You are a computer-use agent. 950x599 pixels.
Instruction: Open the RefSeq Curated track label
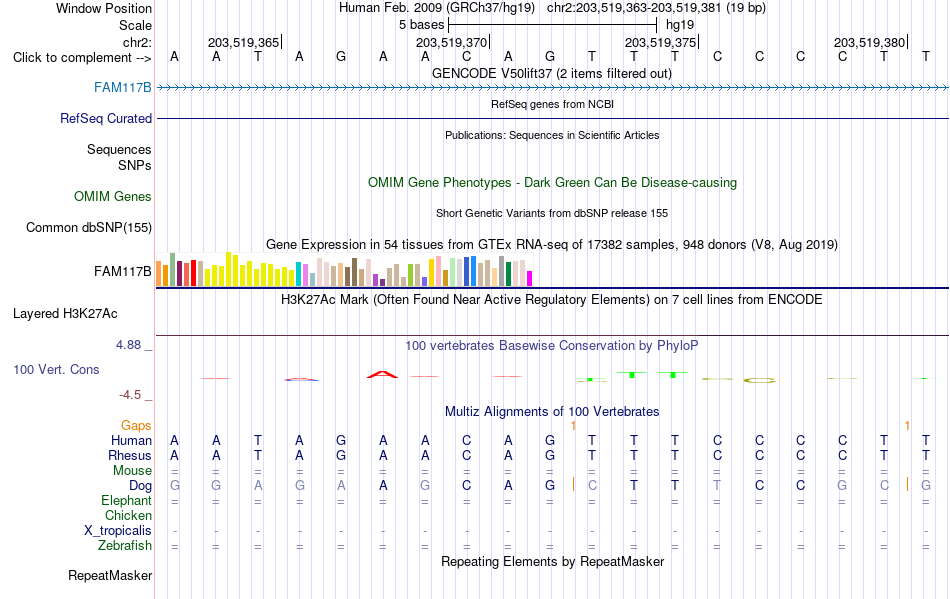coord(106,119)
